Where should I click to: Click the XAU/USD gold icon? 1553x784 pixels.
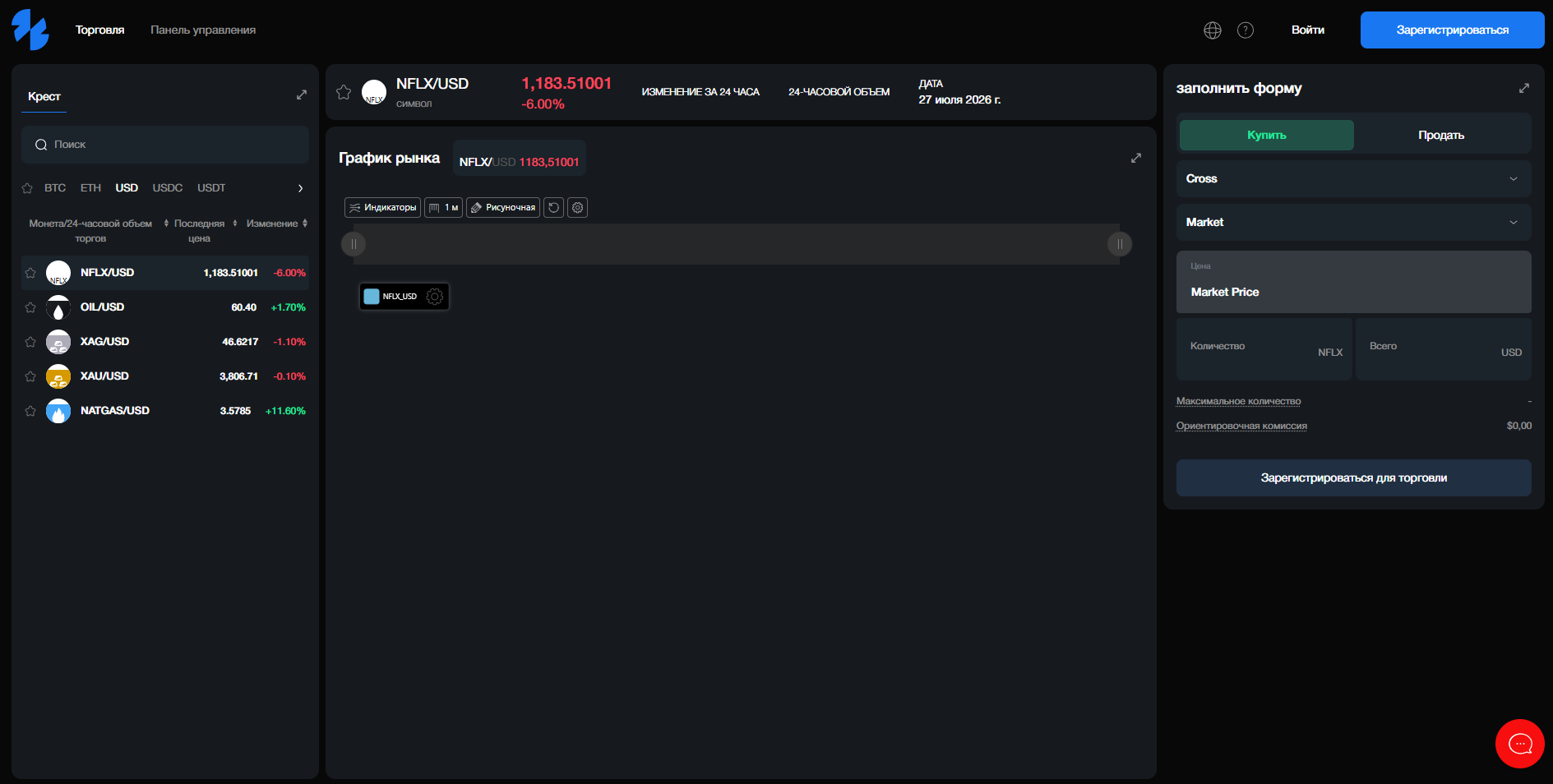58,376
